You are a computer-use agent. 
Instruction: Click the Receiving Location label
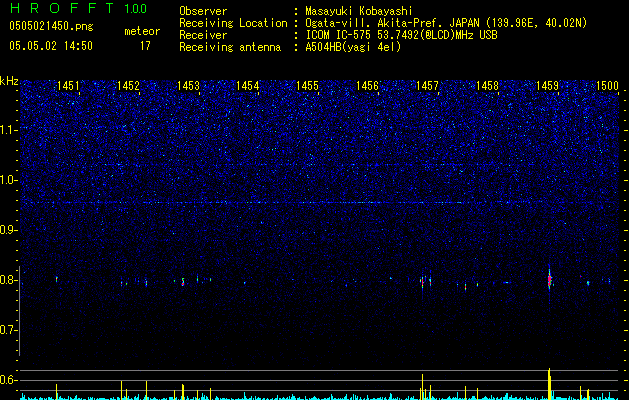tap(233, 23)
